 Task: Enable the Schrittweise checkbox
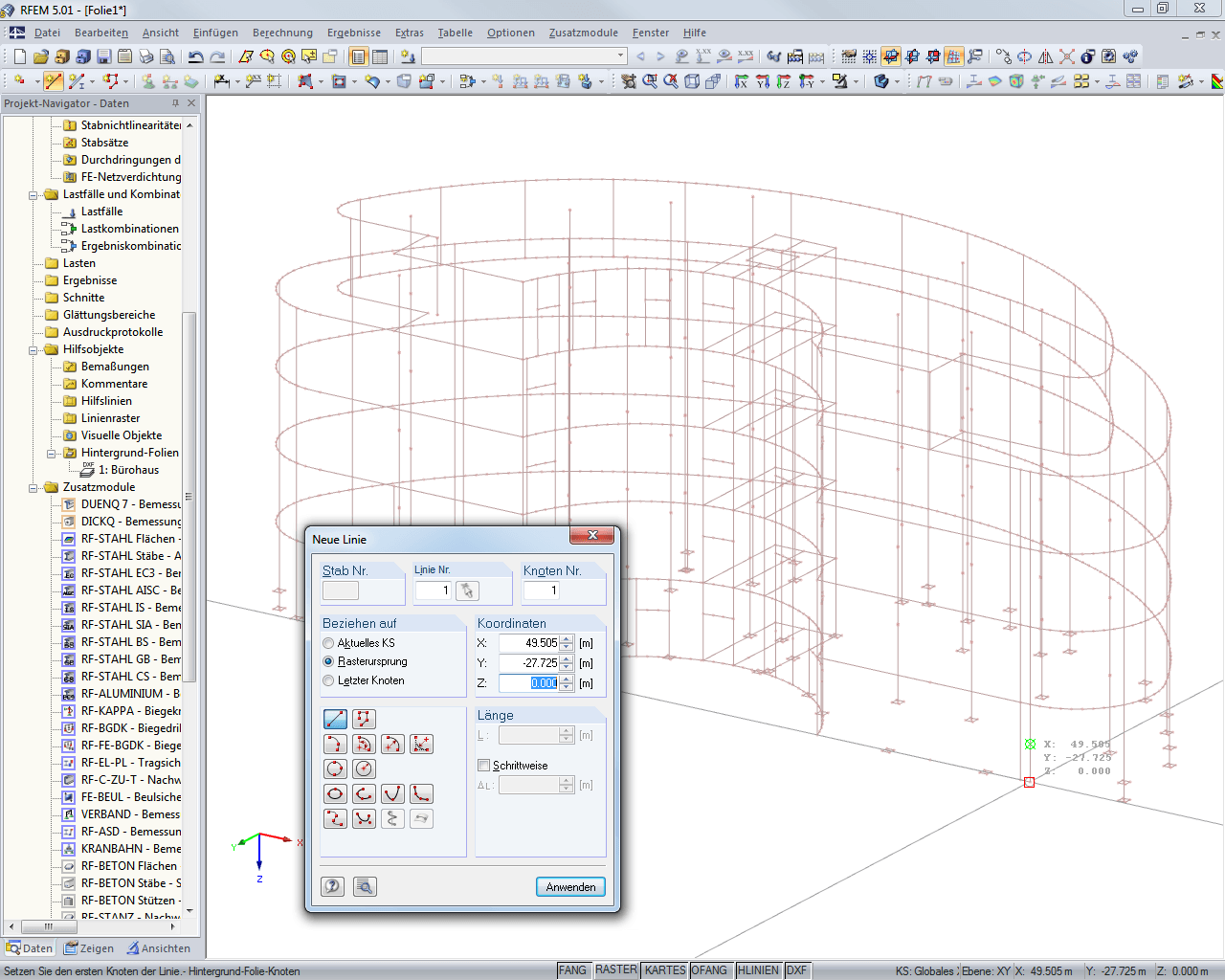click(483, 766)
